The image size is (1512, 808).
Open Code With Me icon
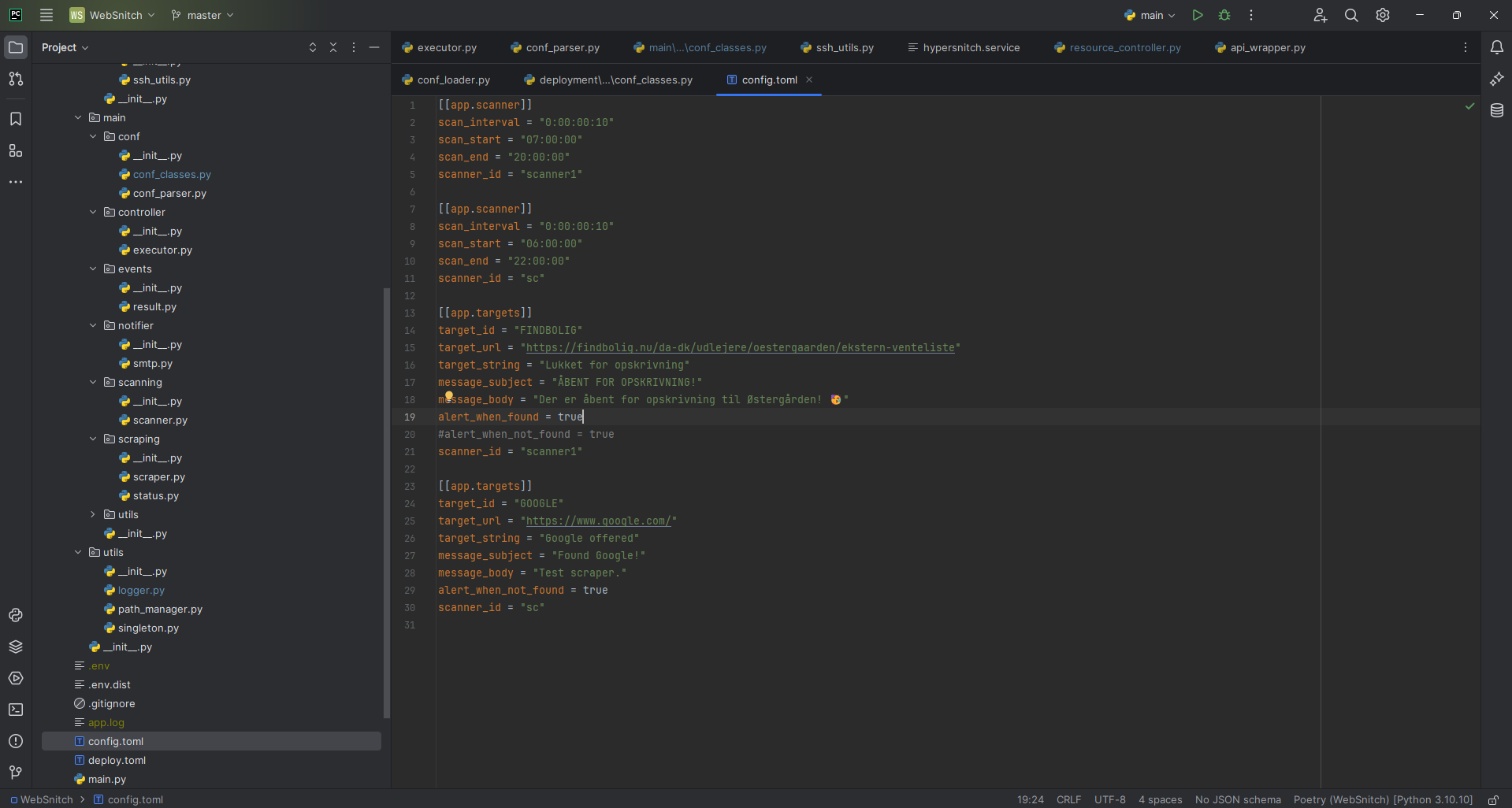[1321, 15]
